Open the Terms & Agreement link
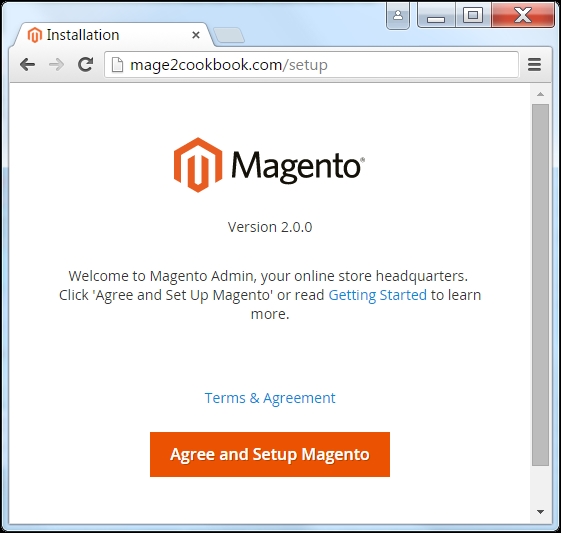Screen dimensions: 561x533 pos(270,398)
